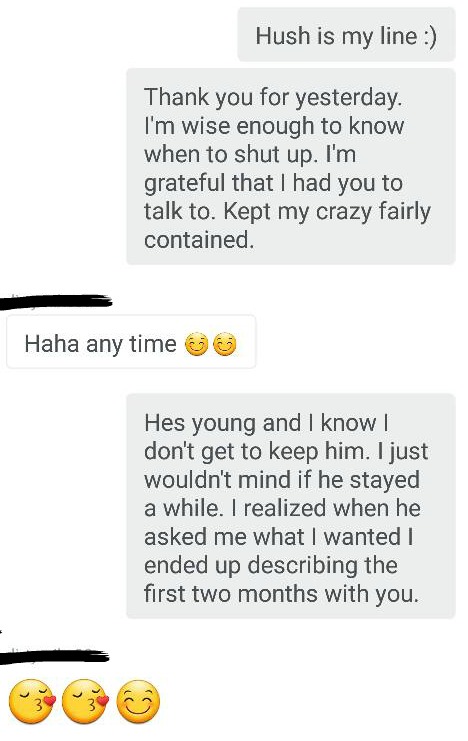Click second smiling emoji after 'Haha any time'

tap(225, 344)
